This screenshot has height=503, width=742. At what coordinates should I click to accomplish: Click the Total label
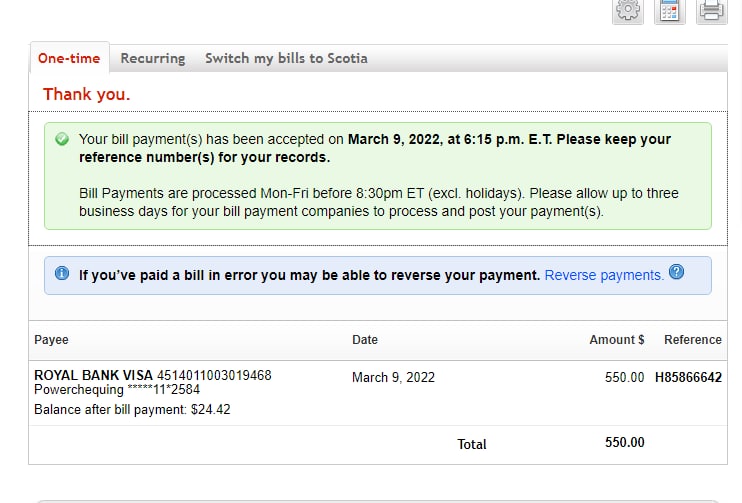472,444
